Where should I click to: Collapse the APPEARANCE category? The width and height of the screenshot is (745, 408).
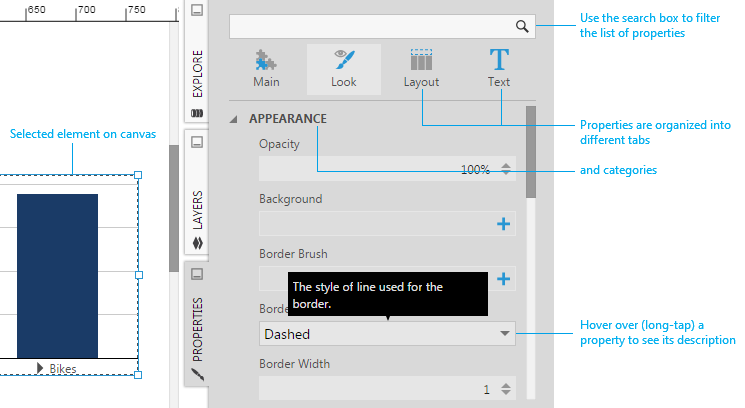click(x=235, y=119)
